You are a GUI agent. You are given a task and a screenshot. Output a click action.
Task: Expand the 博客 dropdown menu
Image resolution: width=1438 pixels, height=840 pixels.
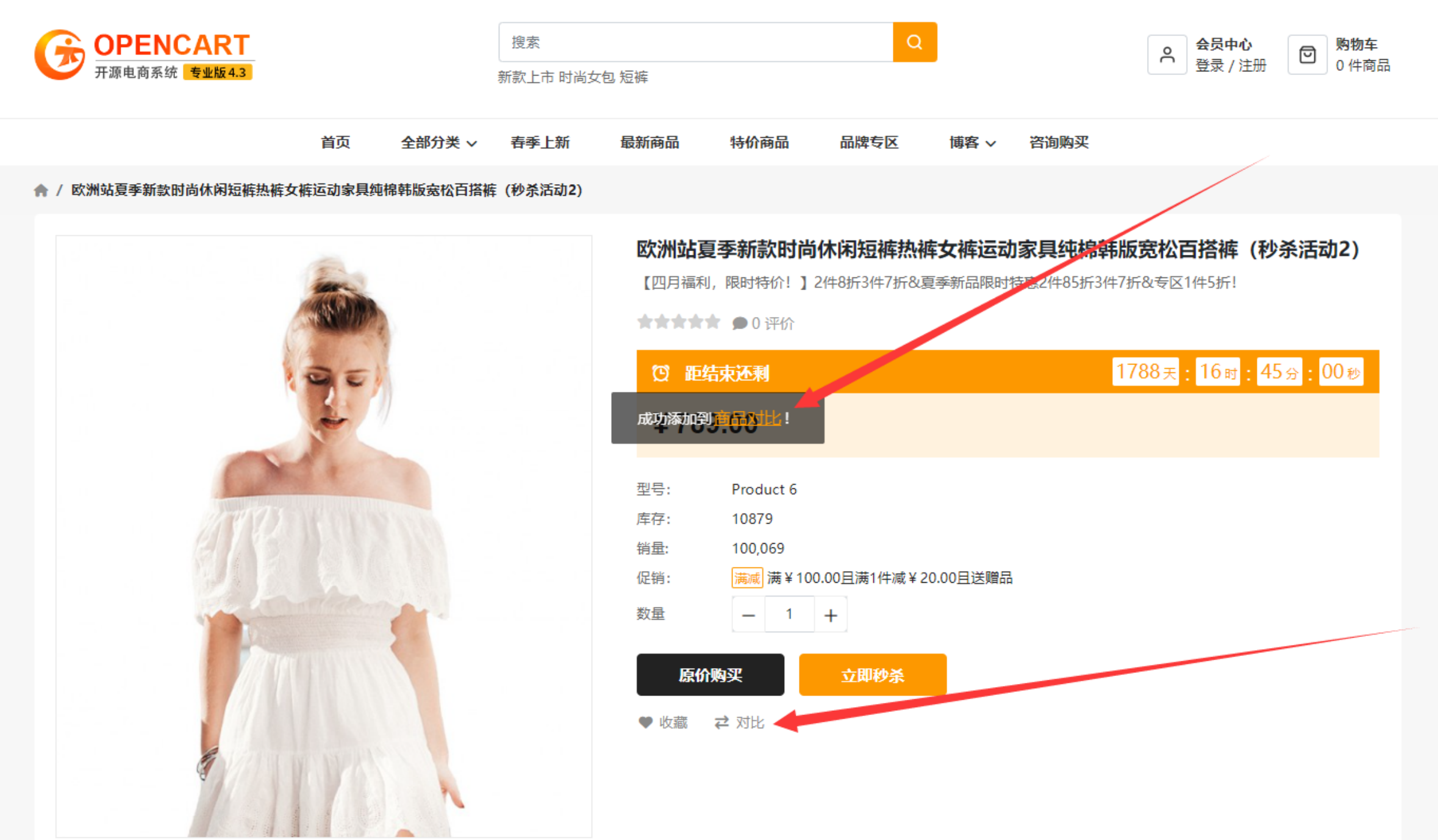[x=972, y=143]
